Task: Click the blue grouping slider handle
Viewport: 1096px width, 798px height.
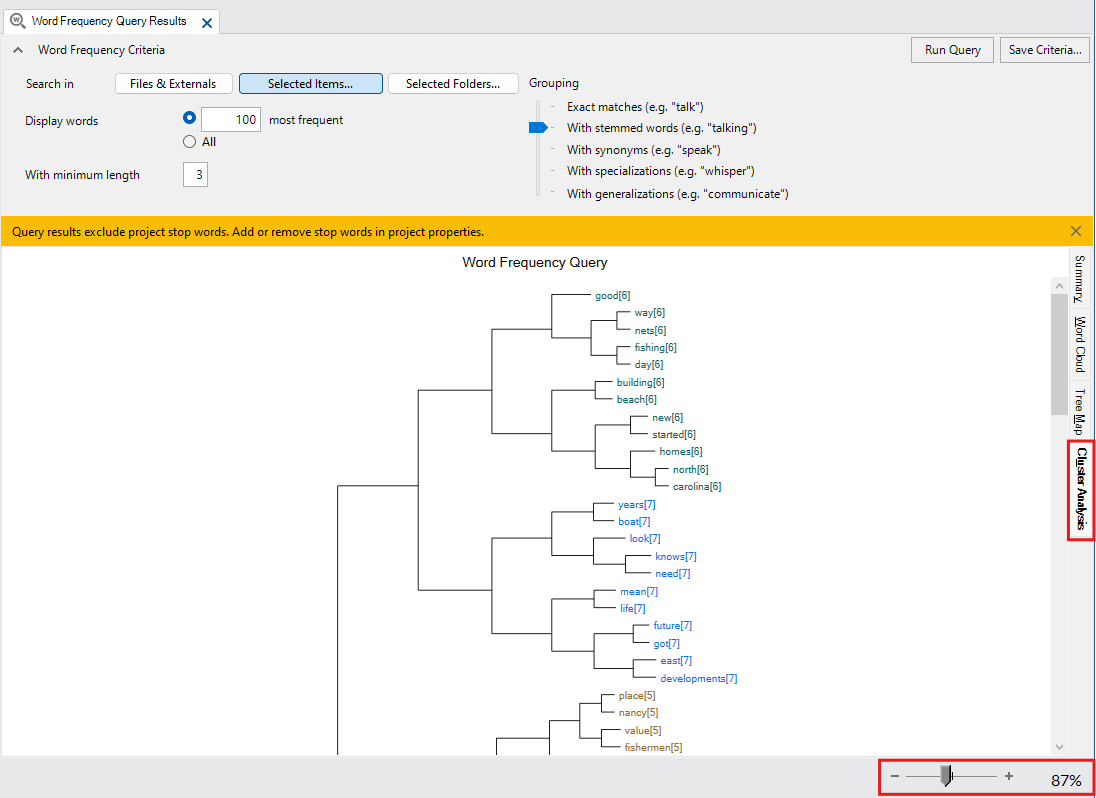Action: 538,127
